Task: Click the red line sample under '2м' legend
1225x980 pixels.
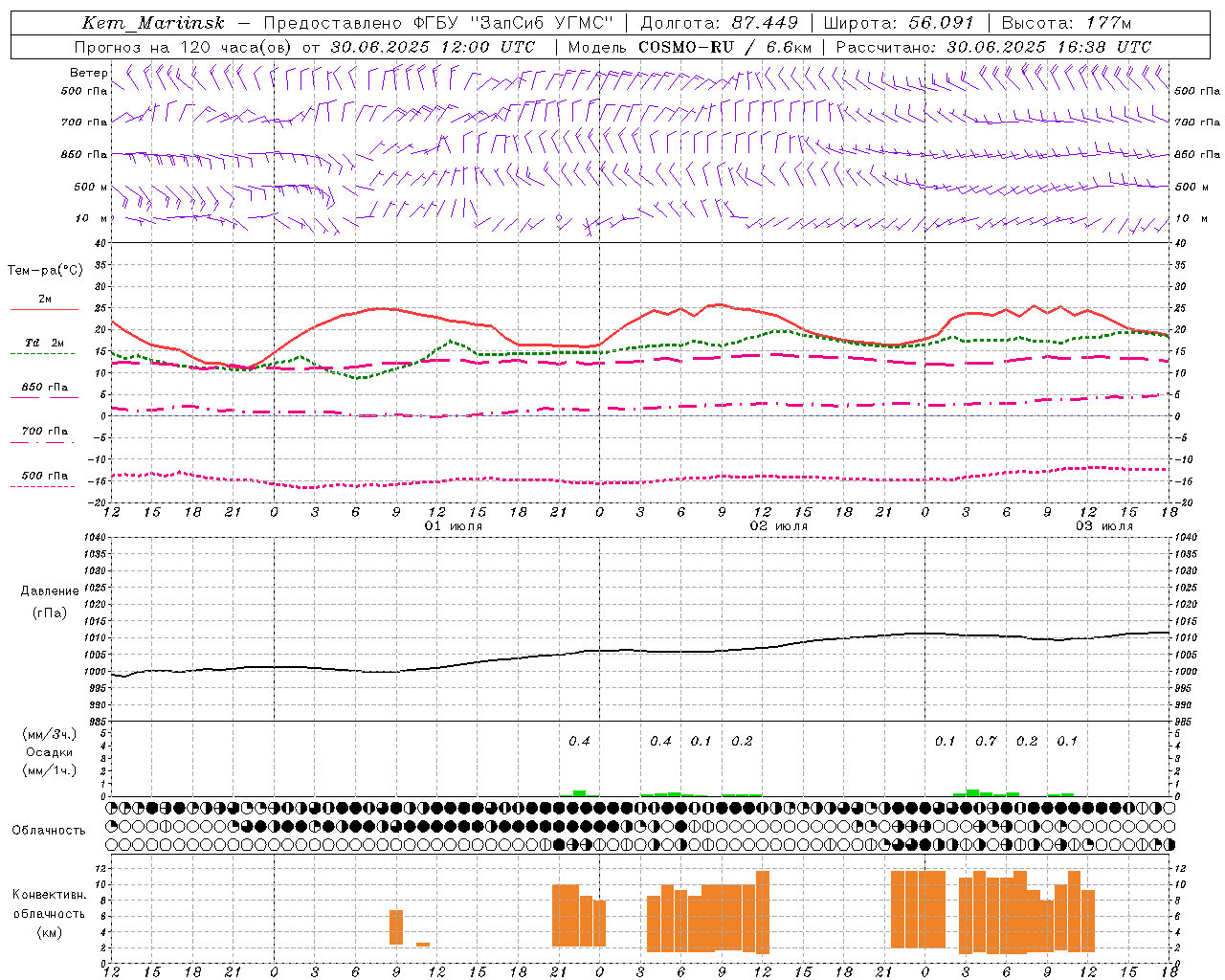Action: tap(45, 310)
